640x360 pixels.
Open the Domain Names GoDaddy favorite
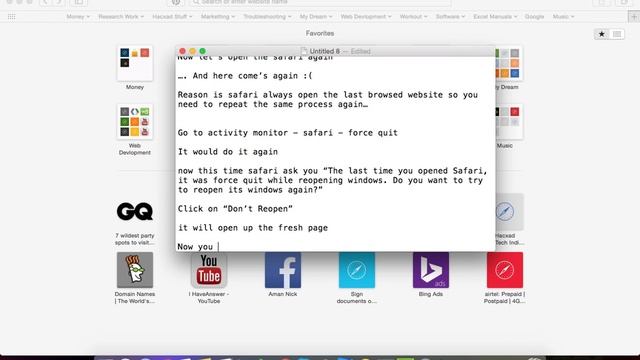pos(135,270)
